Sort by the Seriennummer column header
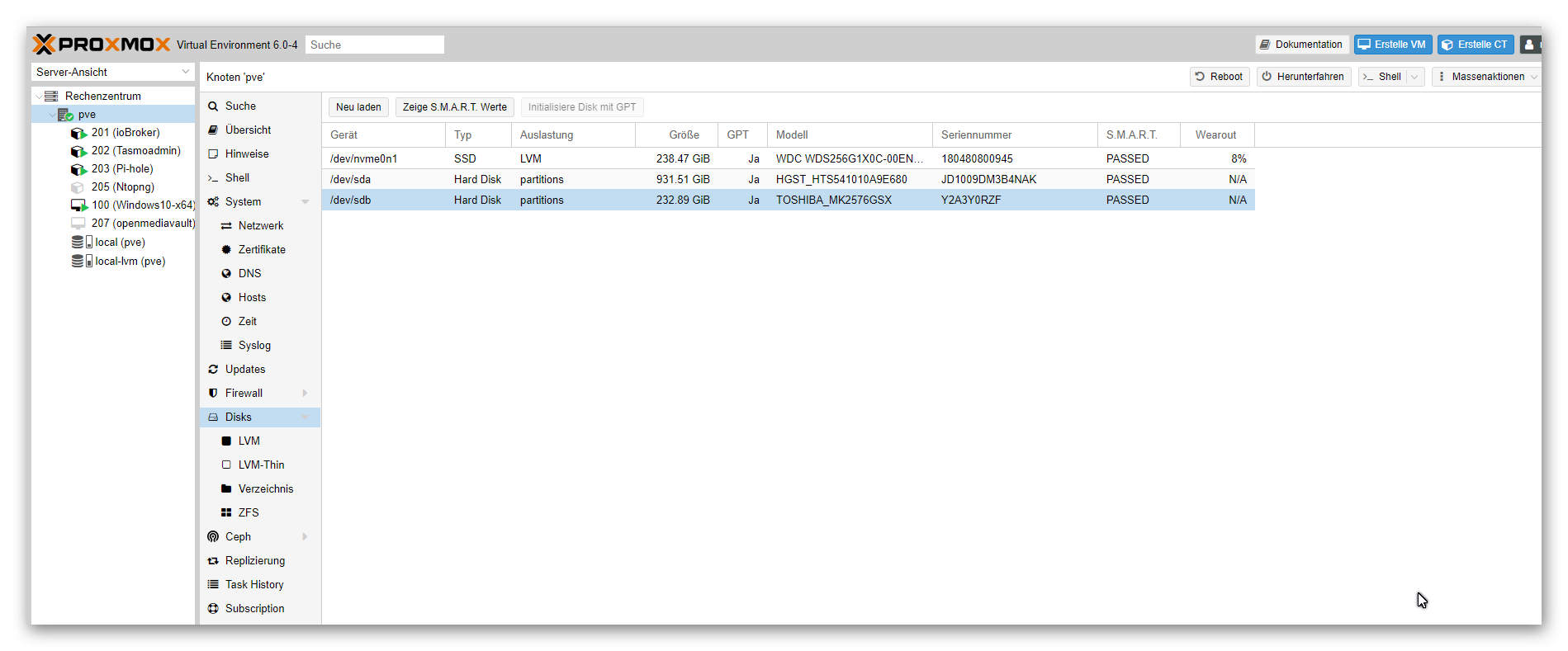1568x651 pixels. pos(1016,135)
